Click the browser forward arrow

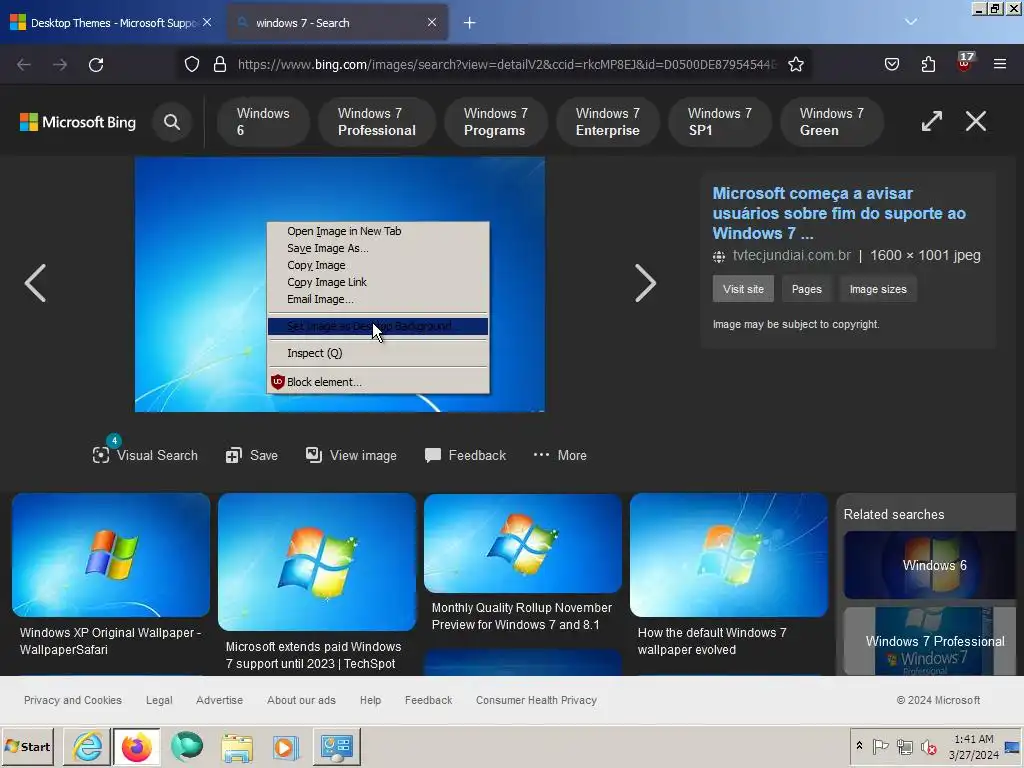click(60, 65)
